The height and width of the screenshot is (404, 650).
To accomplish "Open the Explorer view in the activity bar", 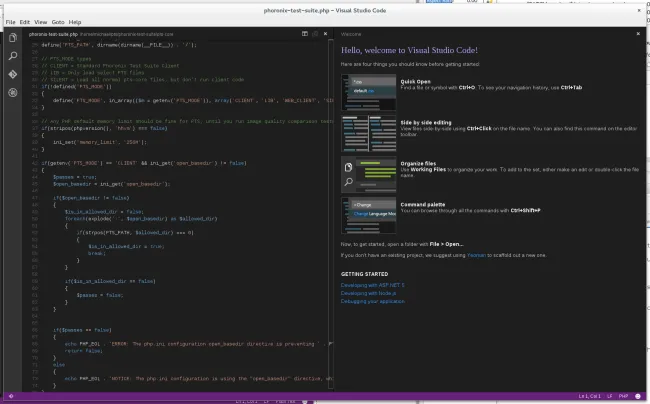I will [12, 38].
